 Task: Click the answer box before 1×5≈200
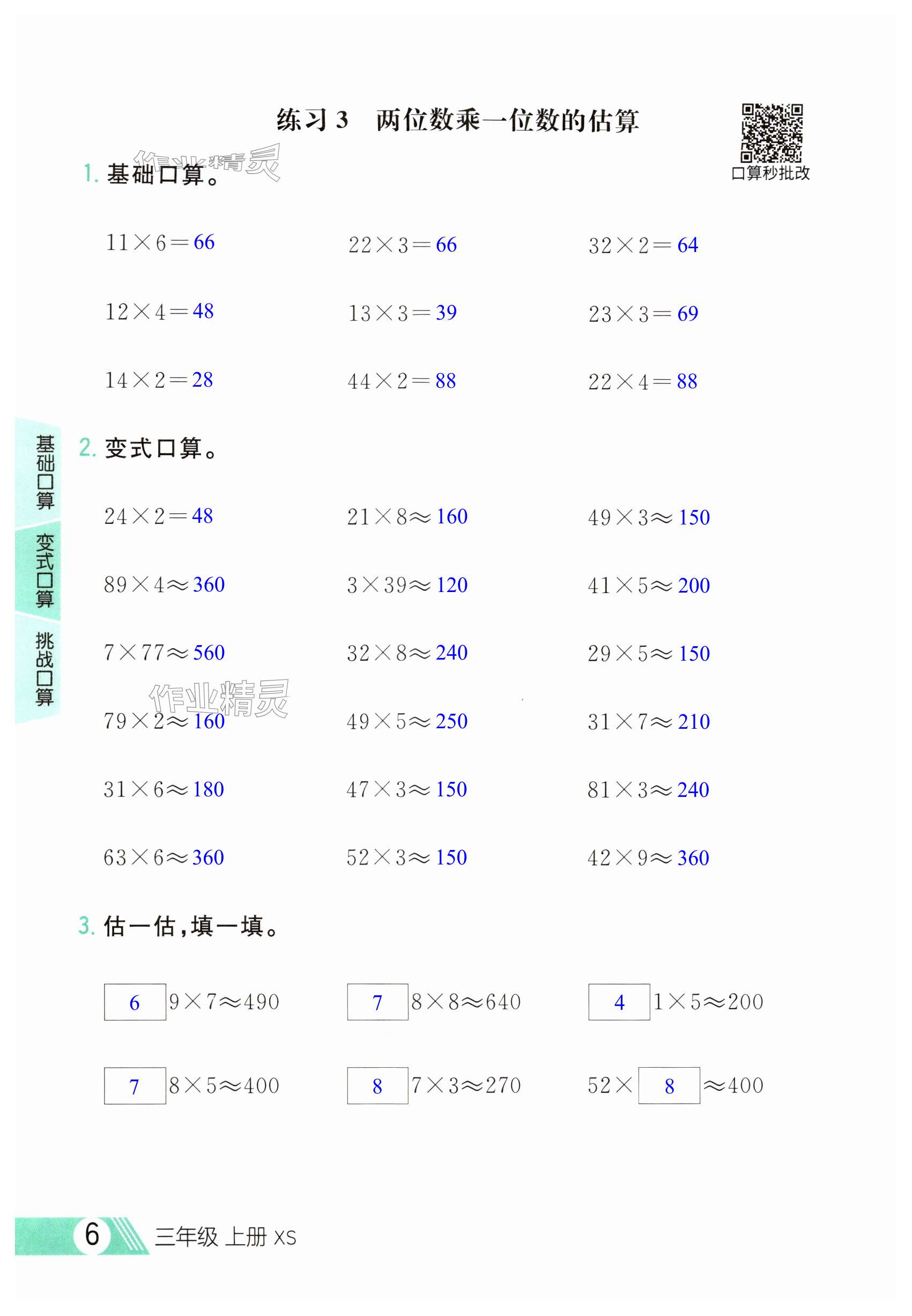pos(619,1002)
